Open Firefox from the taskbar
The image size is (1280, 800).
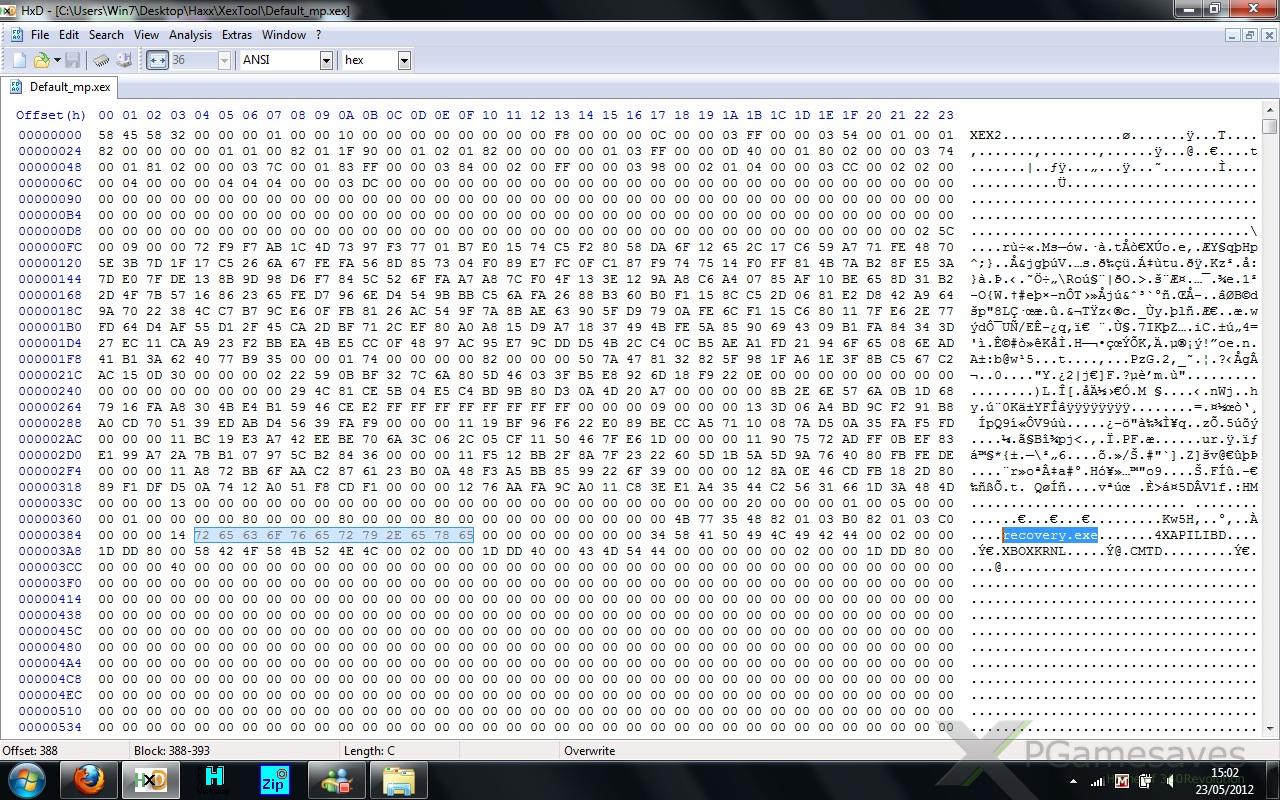click(89, 779)
